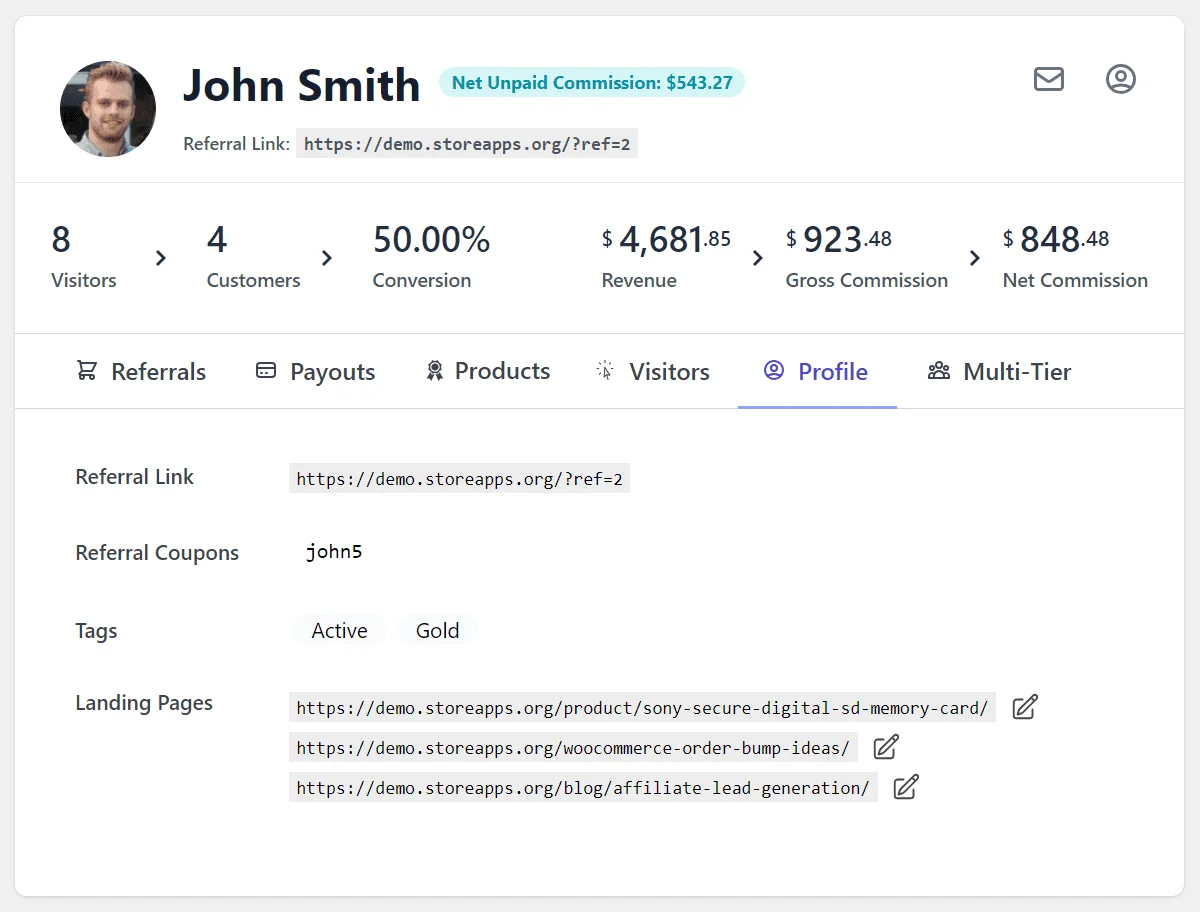The height and width of the screenshot is (912, 1200).
Task: Edit the woocommerce-order-bump-ideas landing page
Action: [x=886, y=747]
